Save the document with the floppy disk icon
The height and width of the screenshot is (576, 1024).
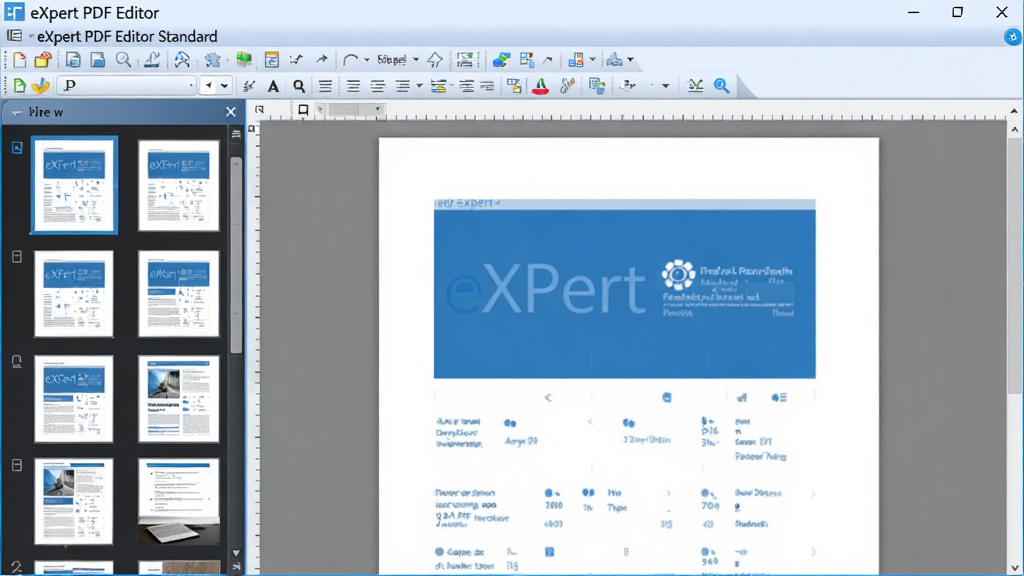(97, 60)
